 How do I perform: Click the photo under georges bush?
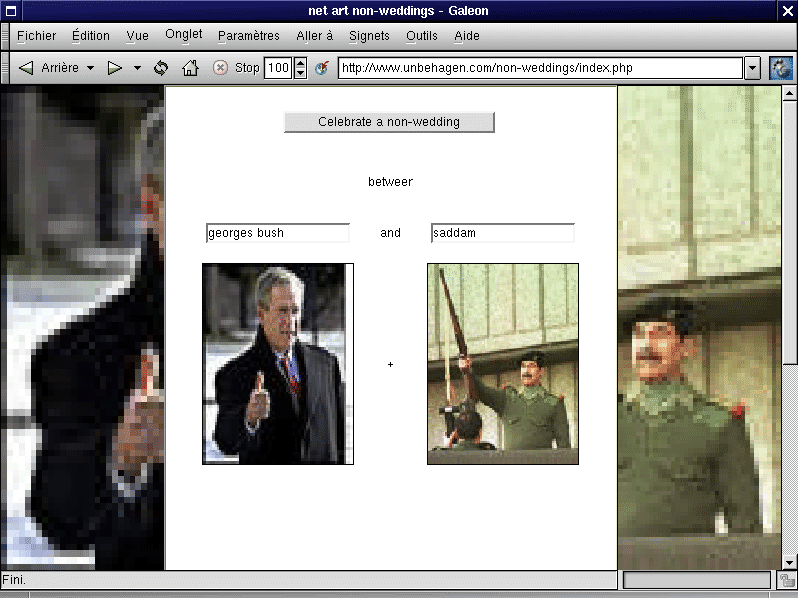tap(278, 364)
